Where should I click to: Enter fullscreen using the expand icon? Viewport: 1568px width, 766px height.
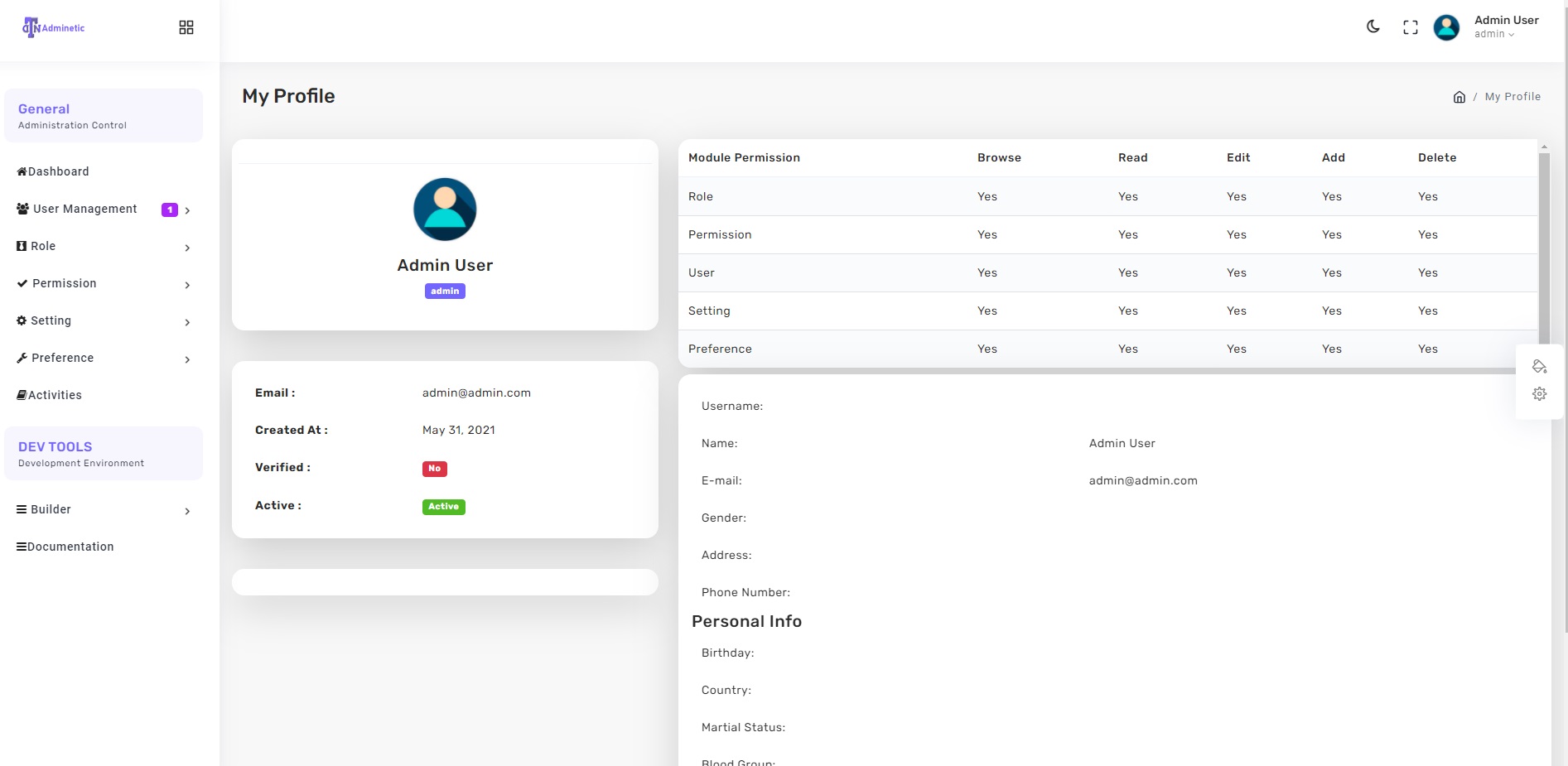[1410, 26]
